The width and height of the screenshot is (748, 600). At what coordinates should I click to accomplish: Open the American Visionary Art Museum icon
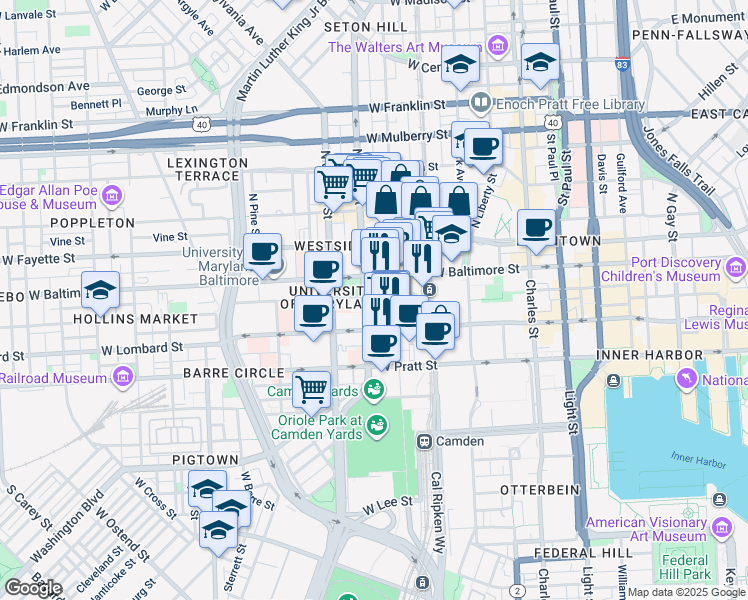pos(721,527)
